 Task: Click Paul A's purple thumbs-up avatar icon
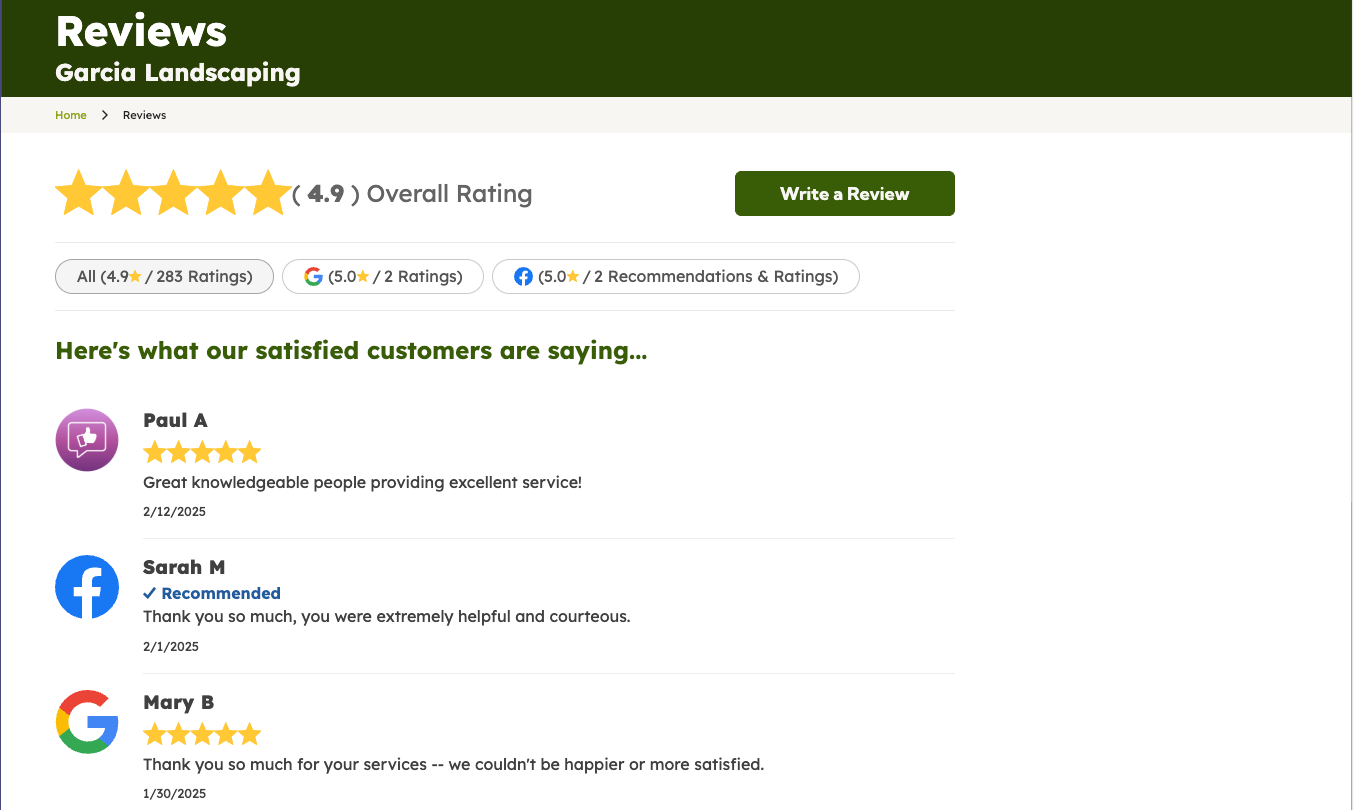pos(87,440)
